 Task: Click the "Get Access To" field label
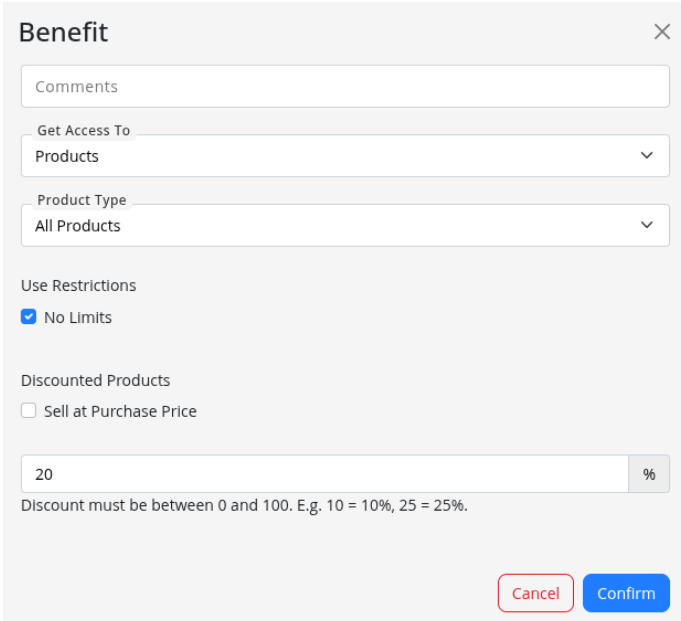point(84,131)
